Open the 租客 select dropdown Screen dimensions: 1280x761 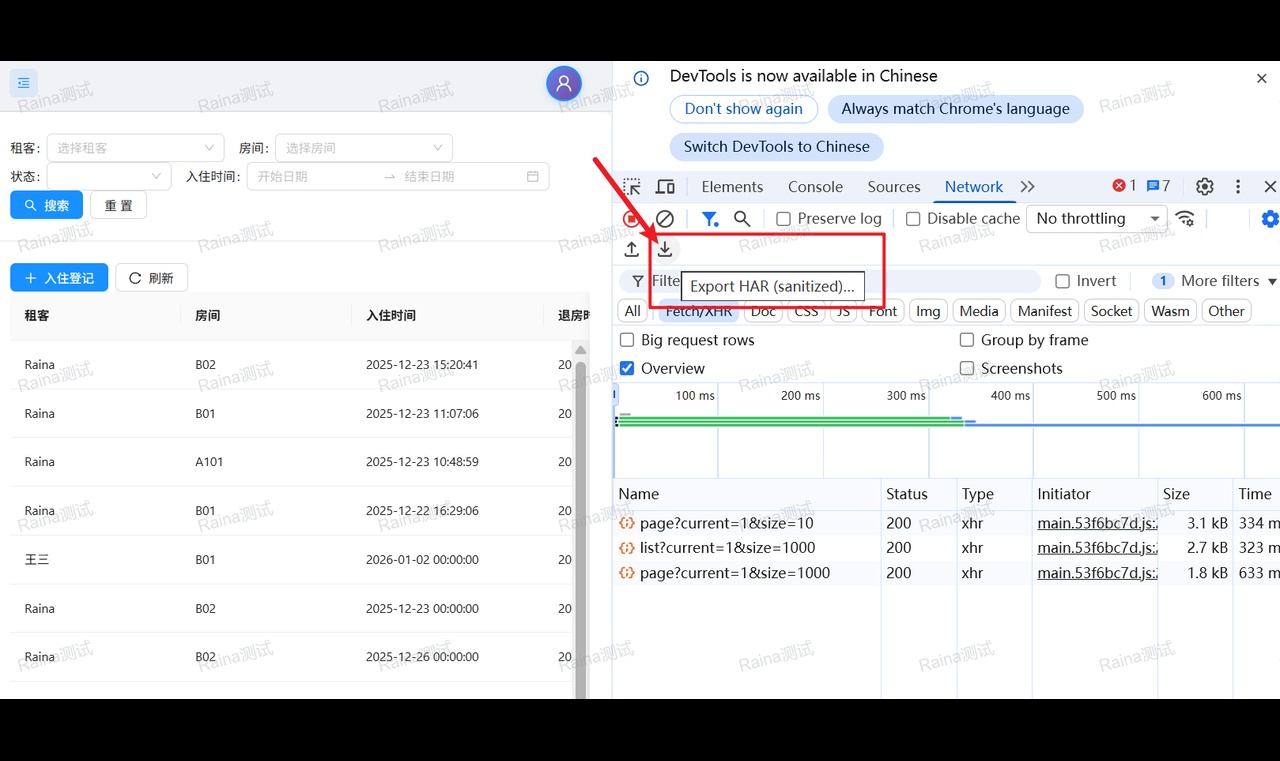click(x=136, y=148)
